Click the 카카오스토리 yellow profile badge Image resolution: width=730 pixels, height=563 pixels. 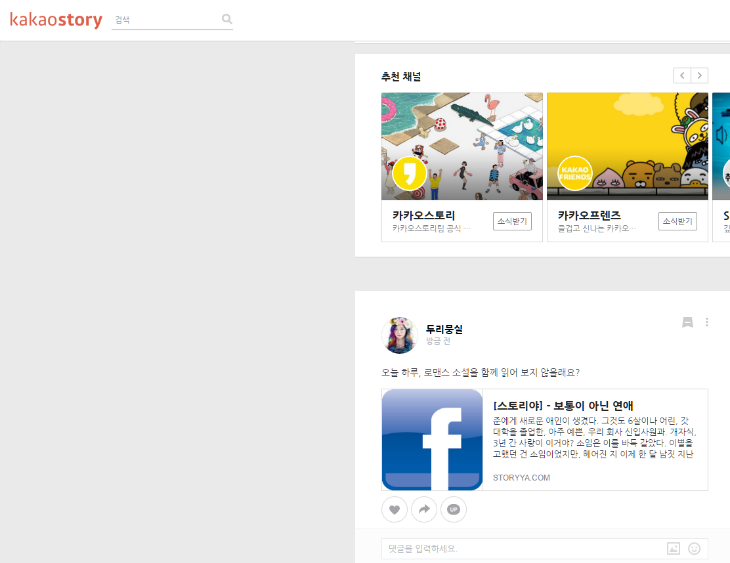pos(409,174)
